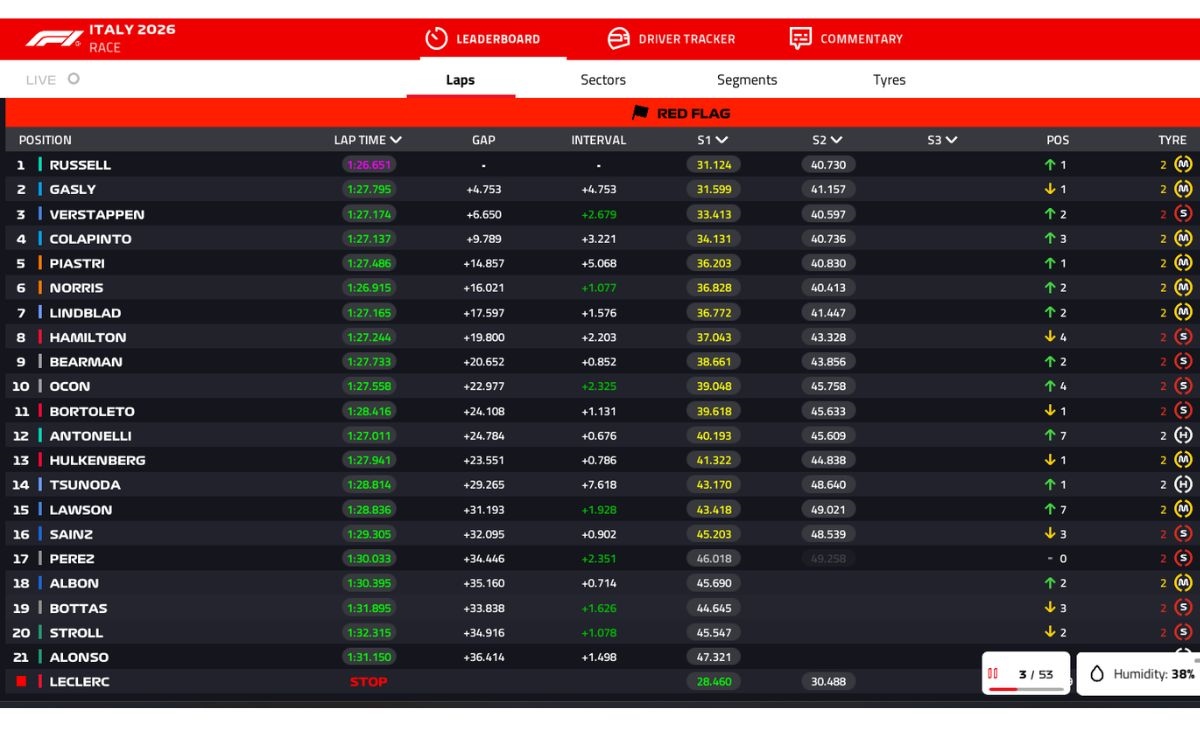Click Leclerc's green S1 time 28.460
1200x729 pixels.
[713, 681]
